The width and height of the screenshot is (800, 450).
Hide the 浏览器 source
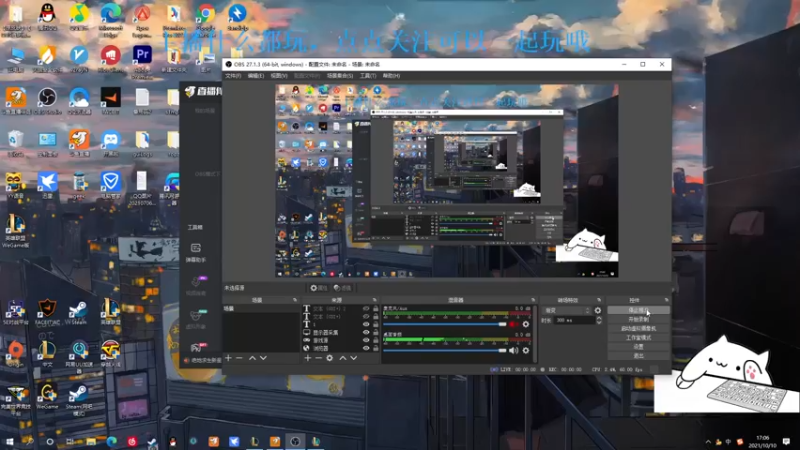[366, 348]
